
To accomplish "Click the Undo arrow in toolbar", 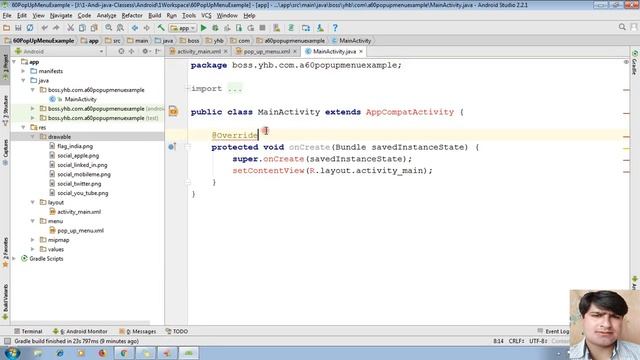I will (44, 28).
